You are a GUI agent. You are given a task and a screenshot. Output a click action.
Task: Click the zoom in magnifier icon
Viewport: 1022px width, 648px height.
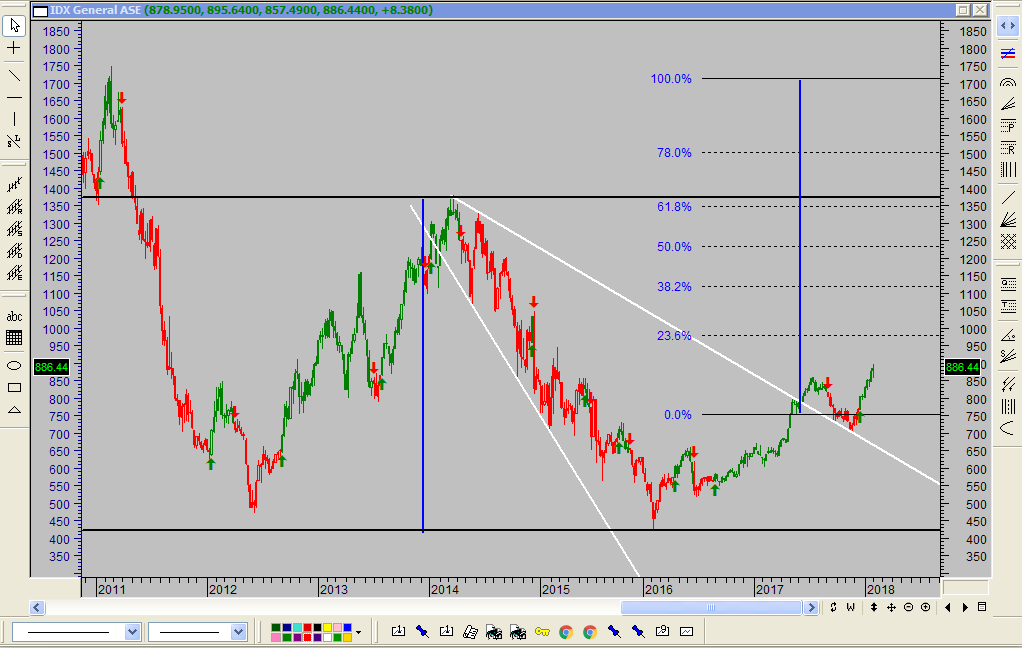[x=926, y=607]
